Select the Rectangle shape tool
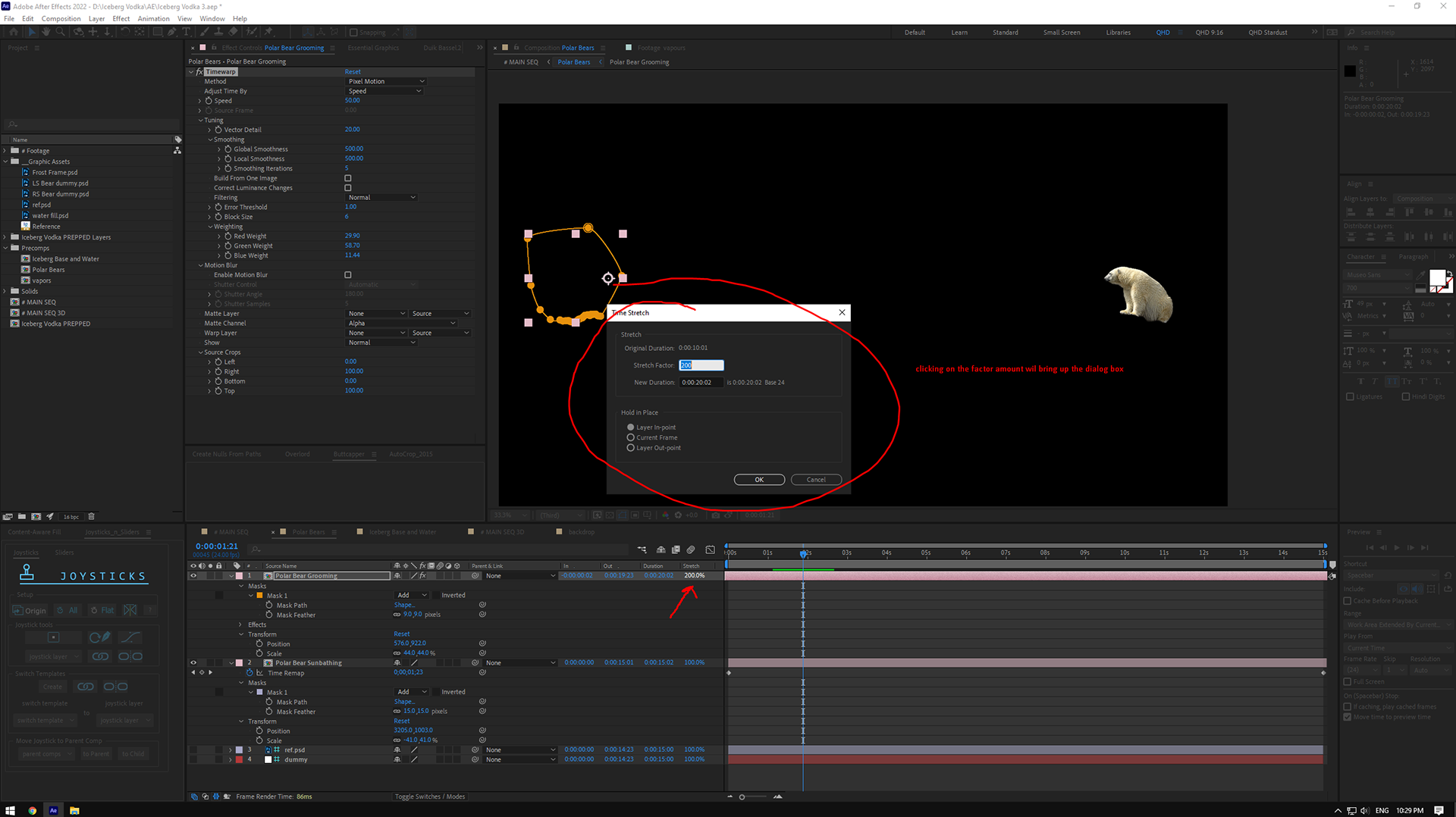The height and width of the screenshot is (817, 1456). [x=158, y=32]
